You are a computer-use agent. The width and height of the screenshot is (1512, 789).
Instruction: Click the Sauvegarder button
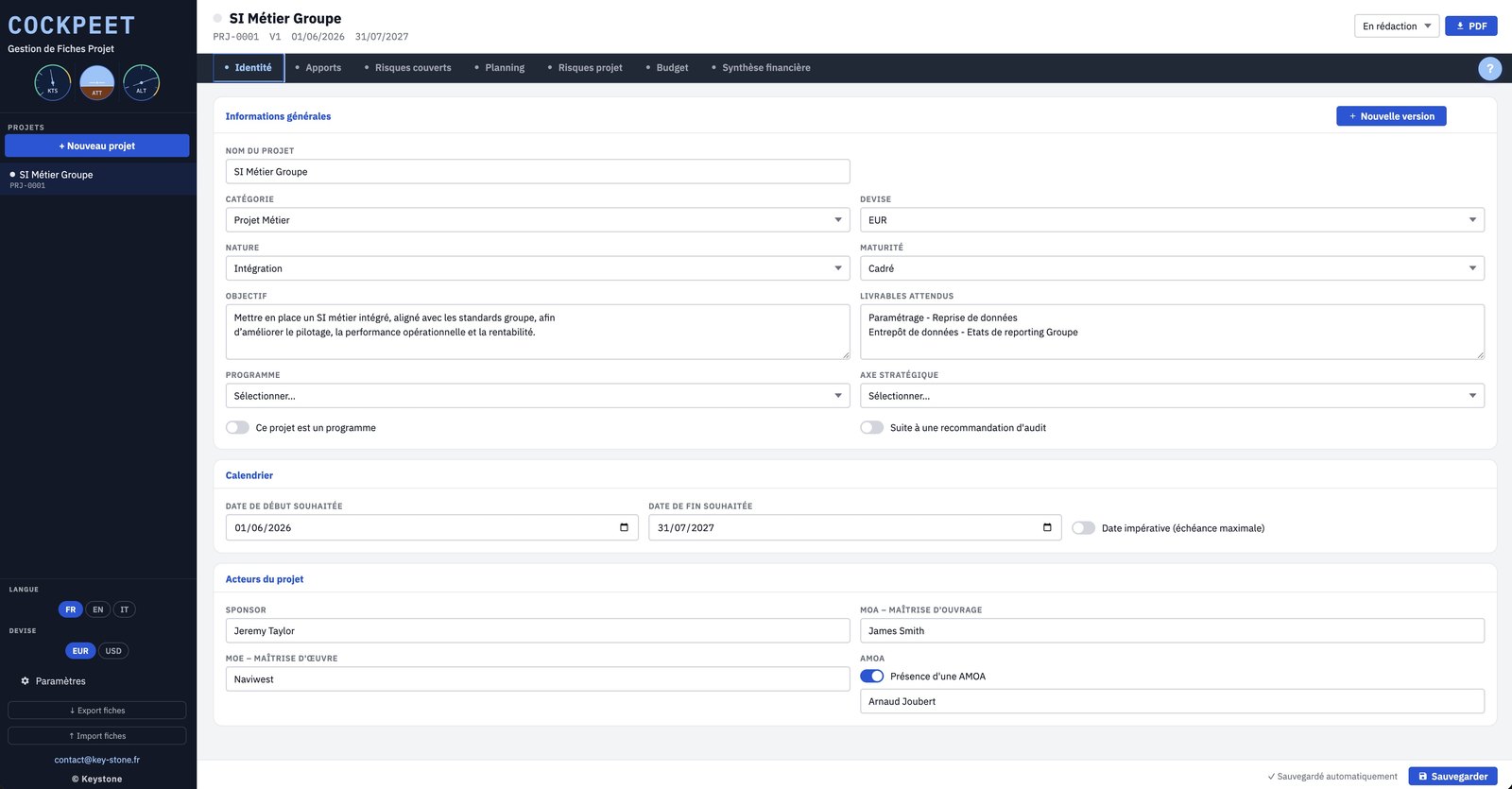click(1452, 776)
